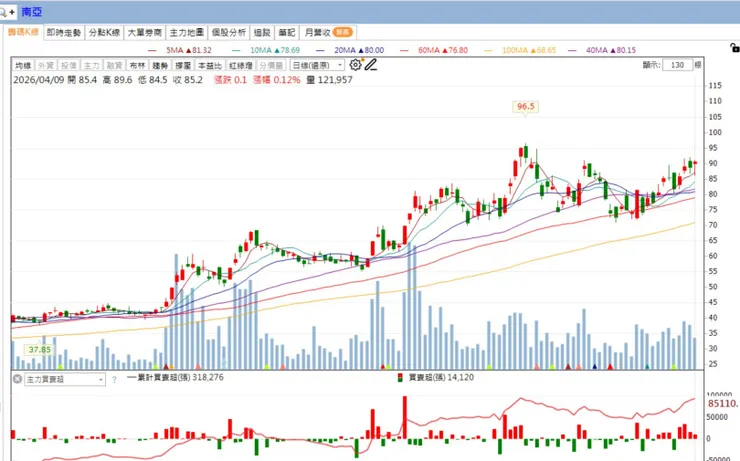Toggle the 趨勢 trend overlay
Viewport: 740px width, 461px height.
[160, 66]
